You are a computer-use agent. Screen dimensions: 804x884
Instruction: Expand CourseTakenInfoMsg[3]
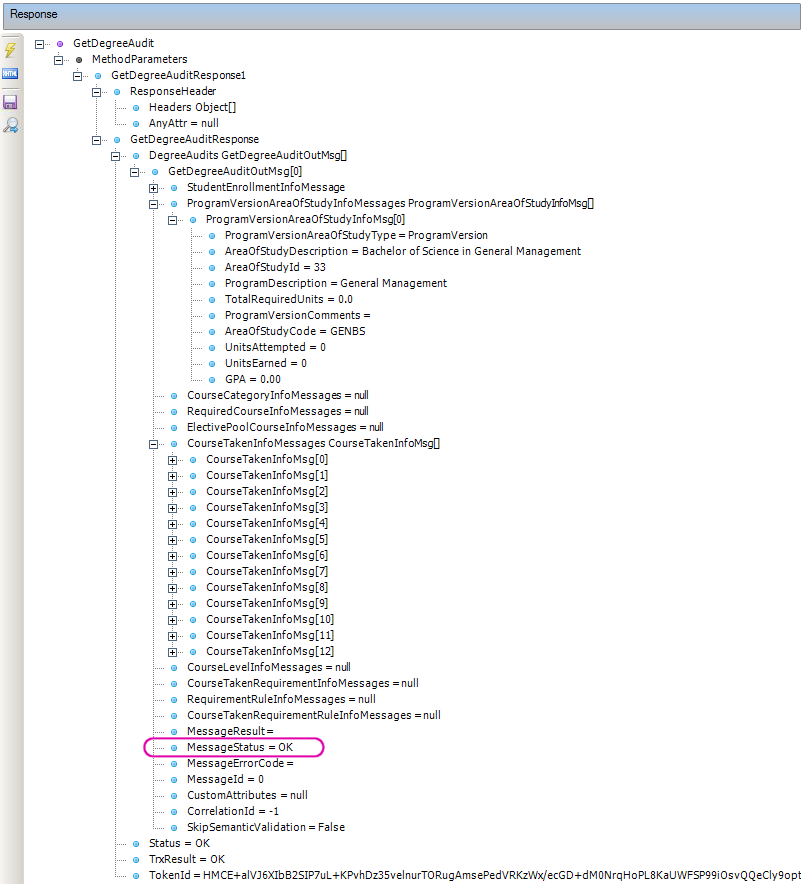(x=173, y=508)
